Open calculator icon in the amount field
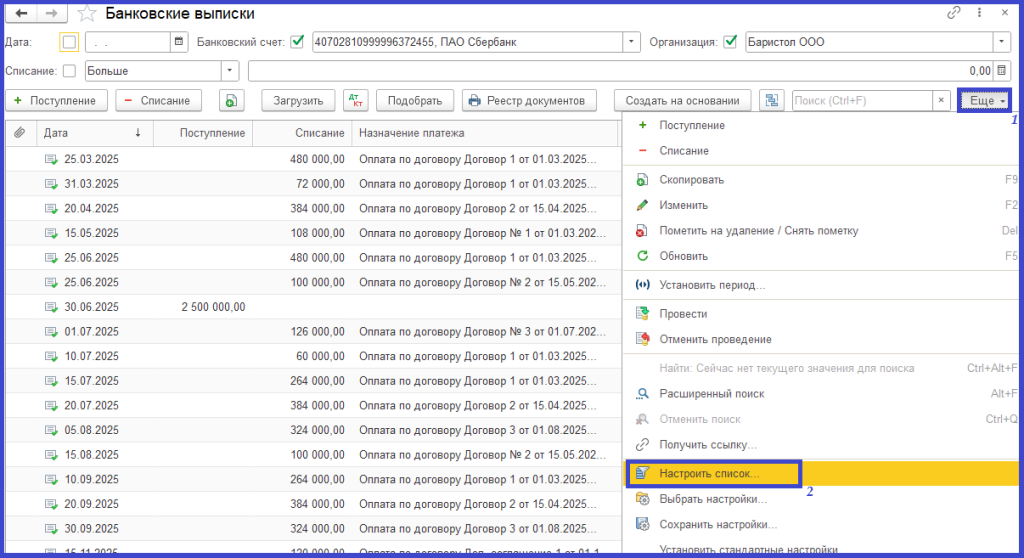The width and height of the screenshot is (1024, 558). coord(1002,71)
